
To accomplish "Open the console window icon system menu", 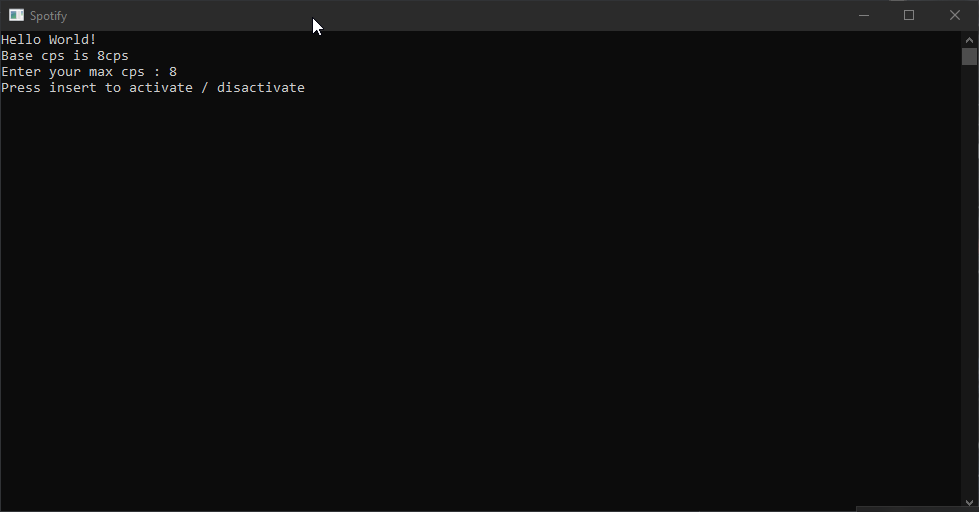I will click(16, 15).
